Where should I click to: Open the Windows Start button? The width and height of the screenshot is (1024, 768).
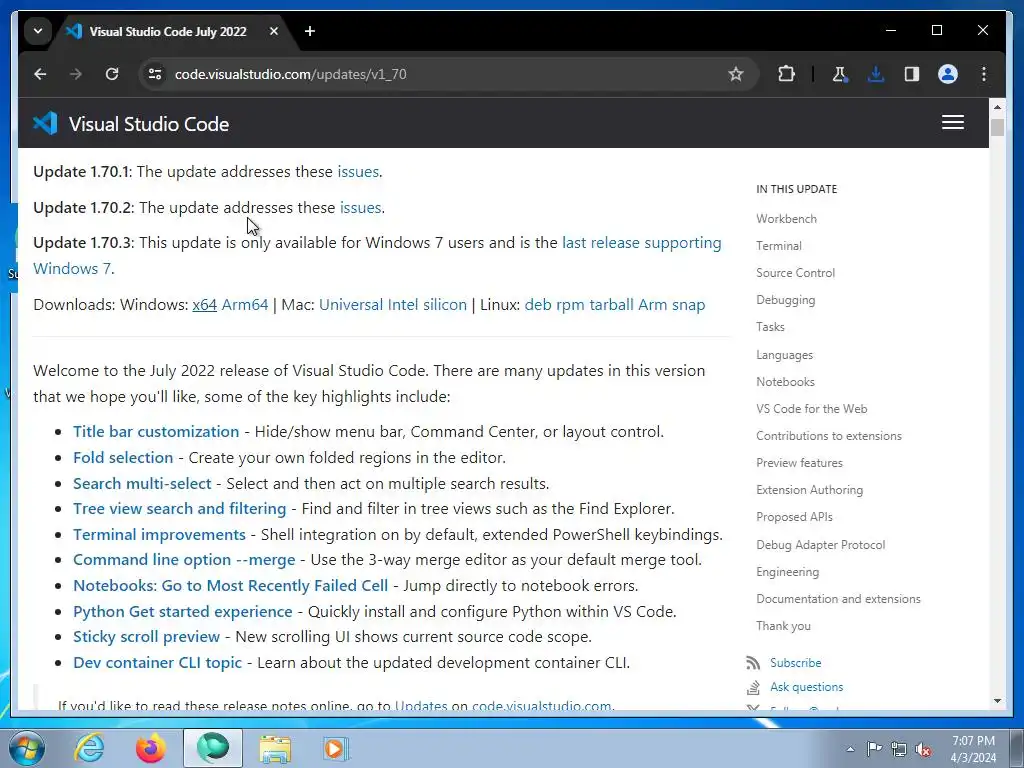pos(27,748)
